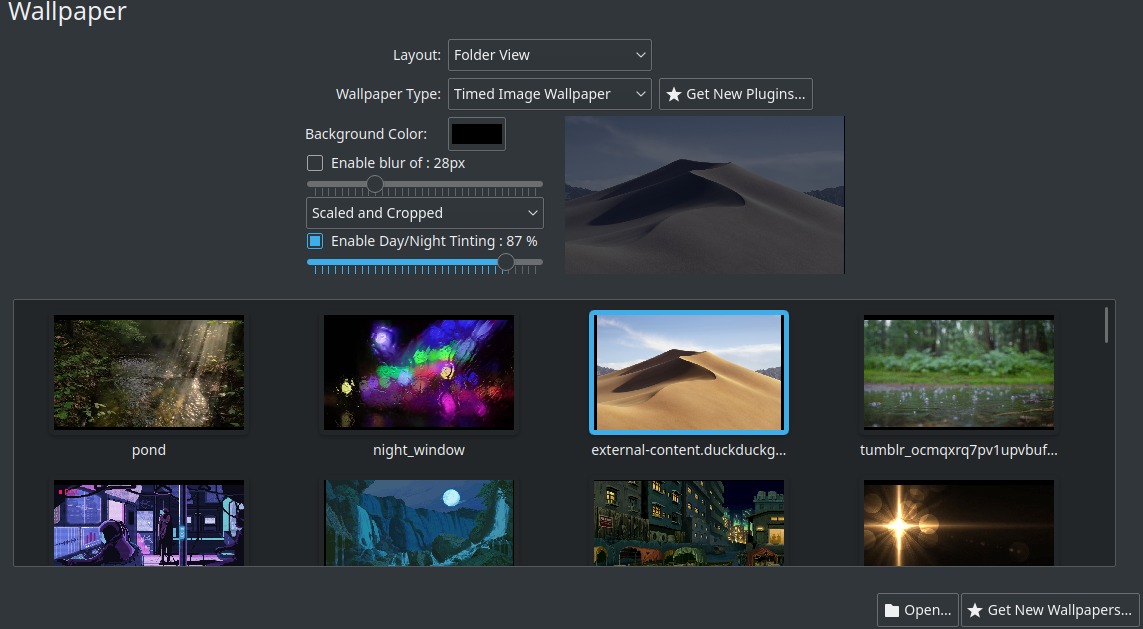Viewport: 1143px width, 629px height.
Task: Click the Wallpaper page heading
Action: pyautogui.click(x=67, y=12)
